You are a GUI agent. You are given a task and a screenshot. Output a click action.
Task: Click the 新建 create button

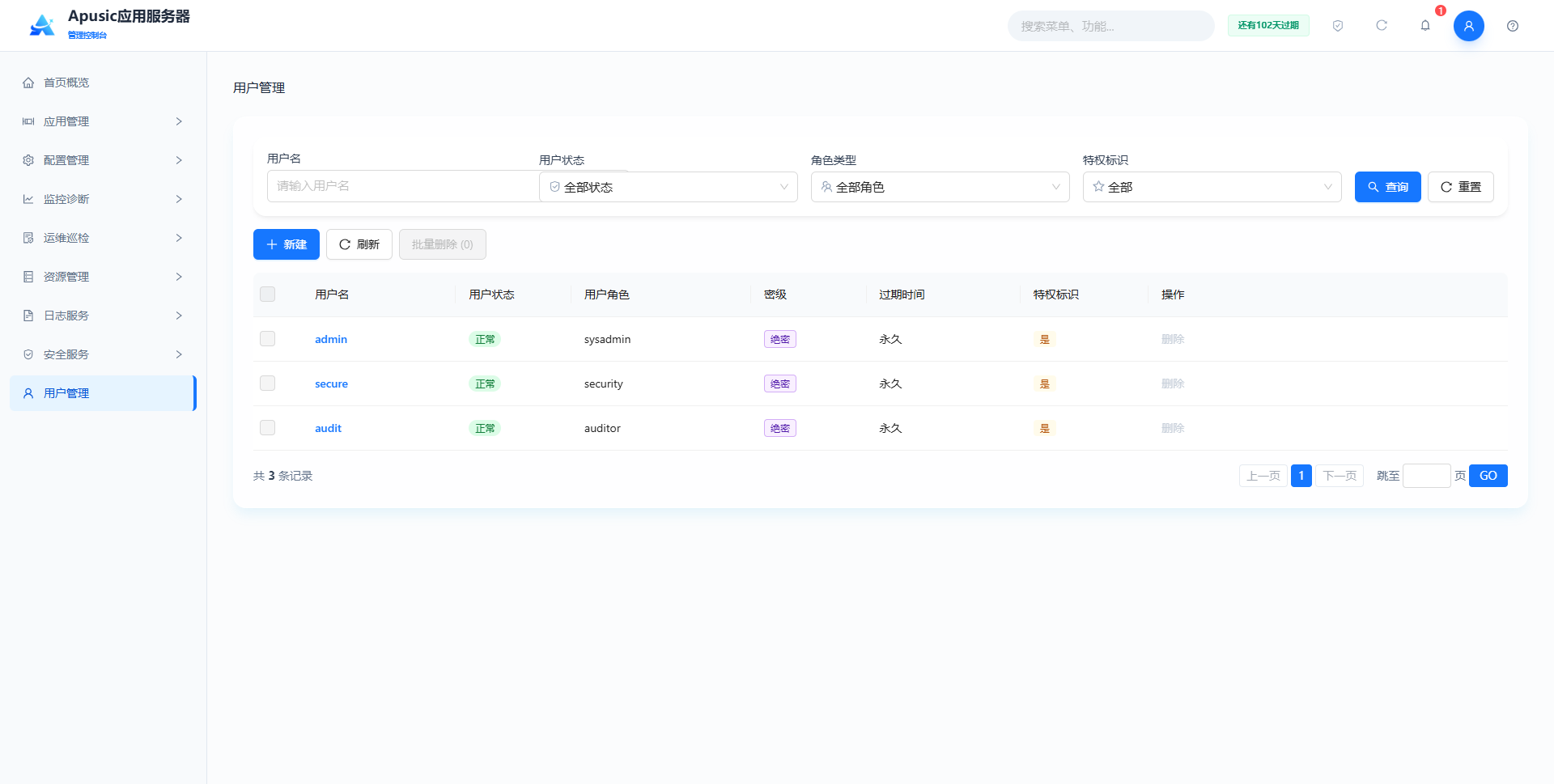[x=287, y=244]
